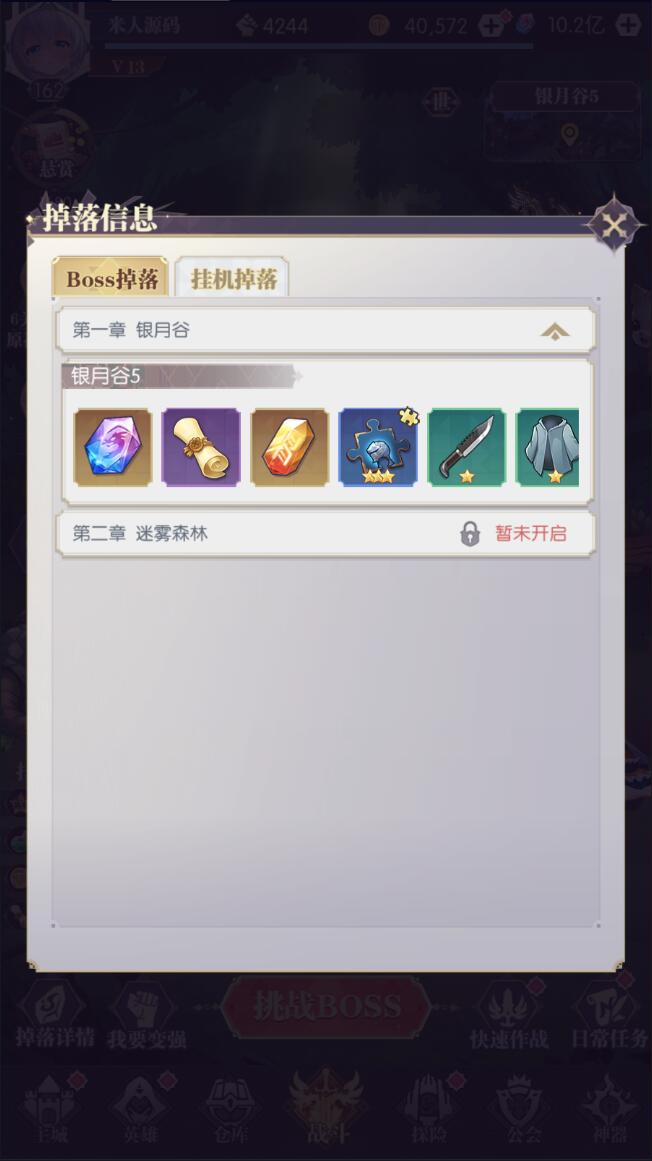Tap the lock icon beside 暂未开启
Viewport: 652px width, 1161px height.
(x=470, y=534)
